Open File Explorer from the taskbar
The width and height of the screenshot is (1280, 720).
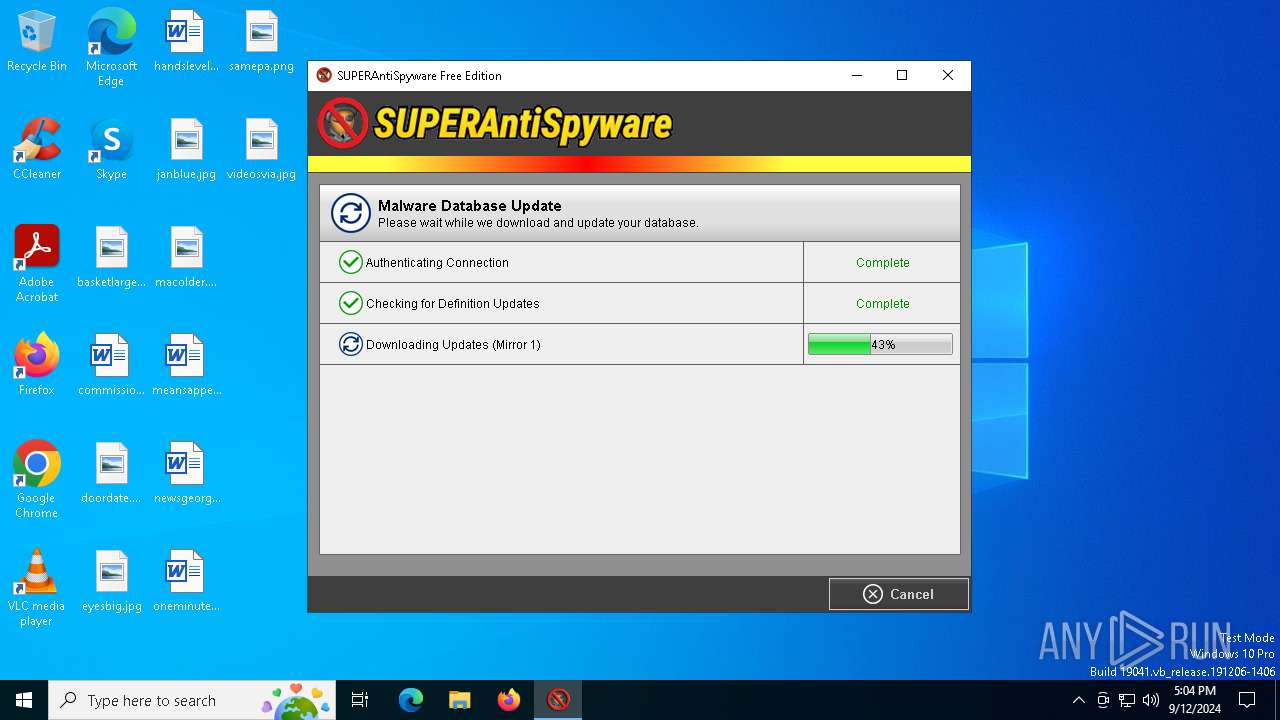tap(459, 700)
